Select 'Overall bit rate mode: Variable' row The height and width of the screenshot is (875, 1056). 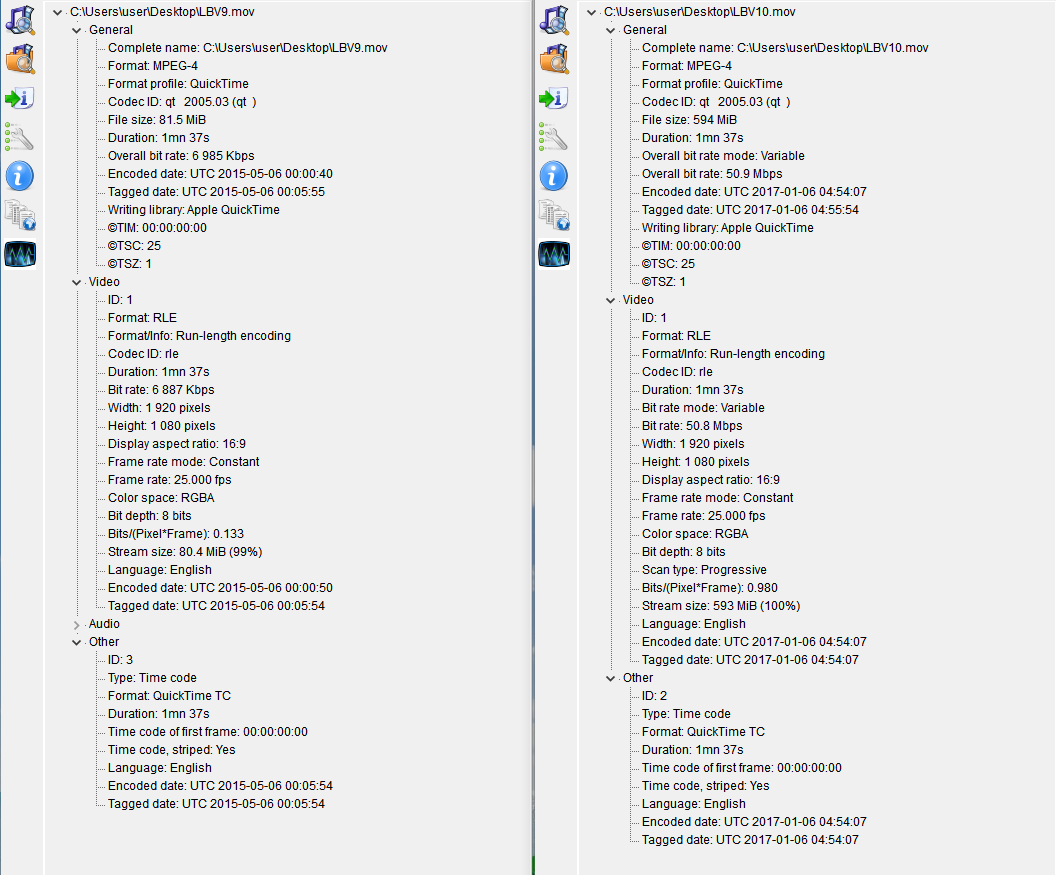(723, 156)
